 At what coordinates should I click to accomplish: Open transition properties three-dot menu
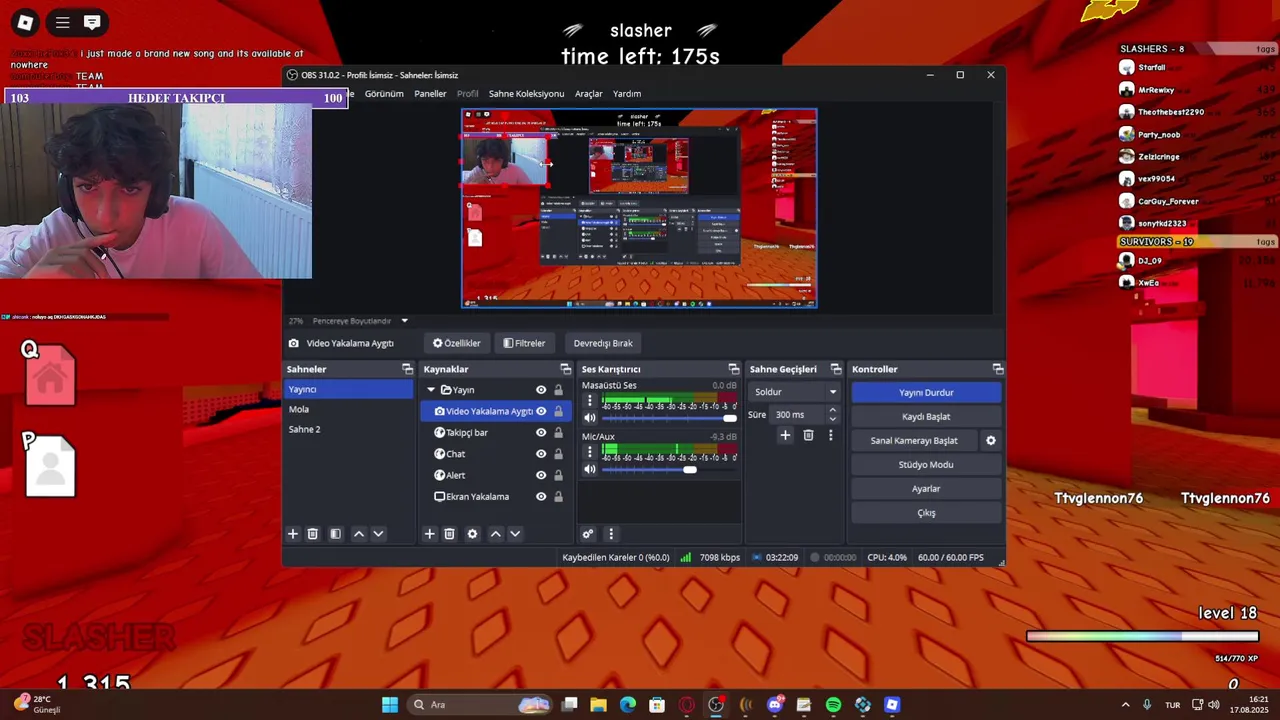coord(830,435)
